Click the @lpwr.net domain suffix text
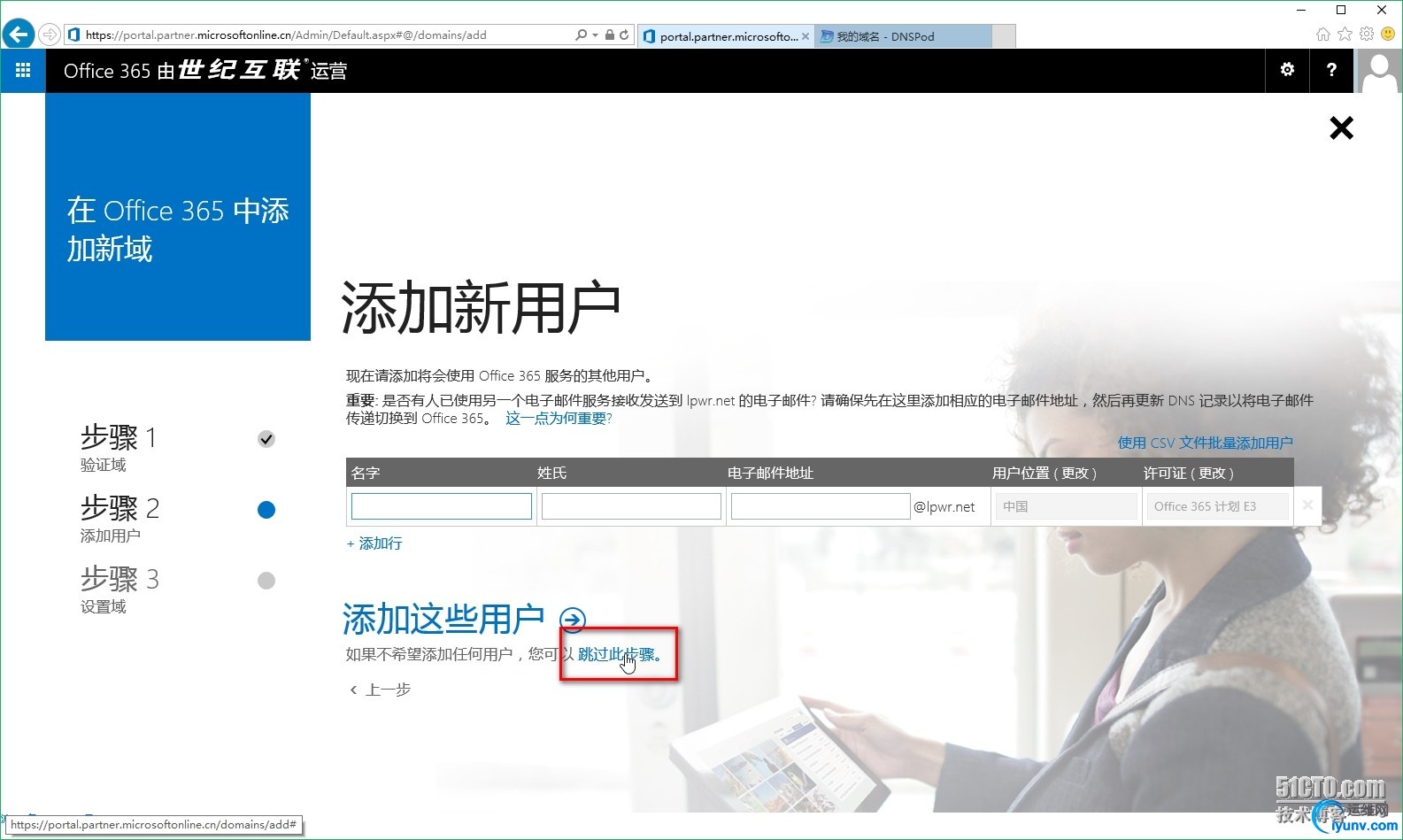The height and width of the screenshot is (840, 1403). pos(944,507)
